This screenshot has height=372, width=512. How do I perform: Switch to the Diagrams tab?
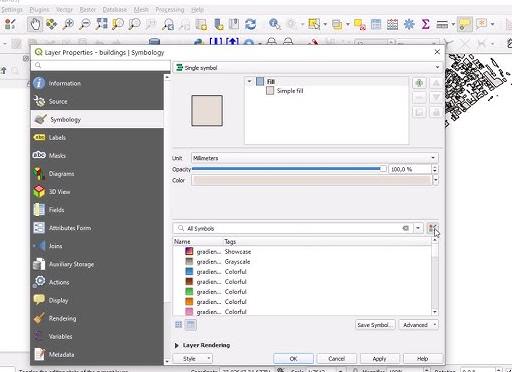(x=97, y=174)
